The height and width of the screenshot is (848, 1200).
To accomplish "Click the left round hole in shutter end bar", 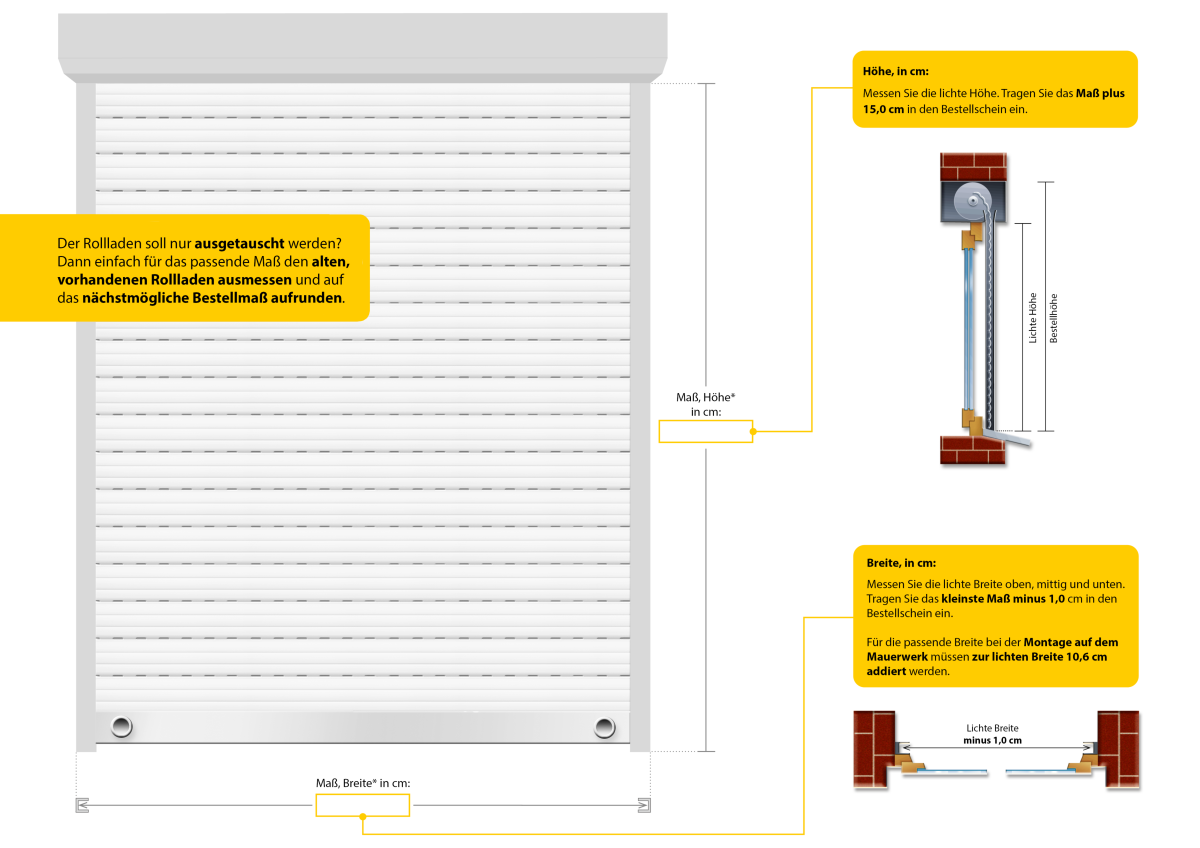I will tap(122, 726).
